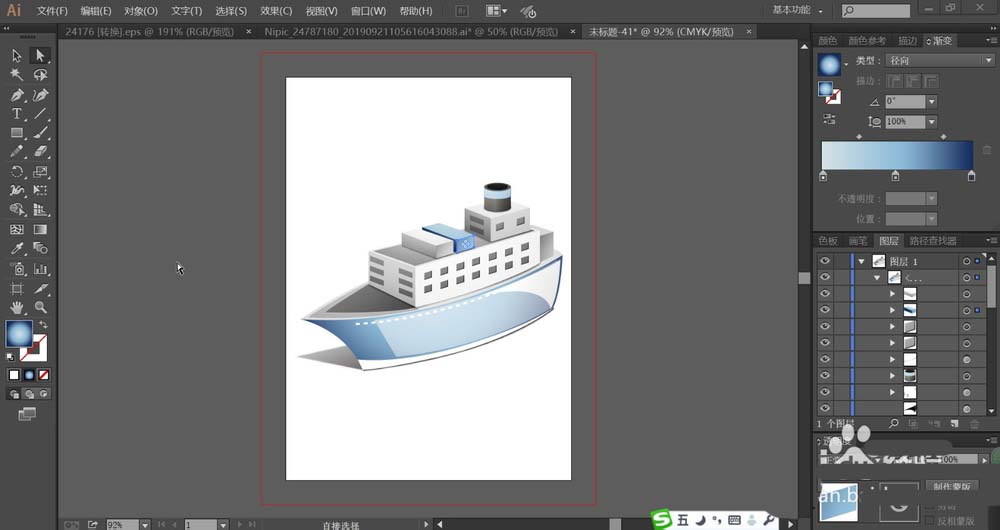Open the 类型 径向 gradient type dropdown
This screenshot has width=1000, height=530.
[939, 61]
